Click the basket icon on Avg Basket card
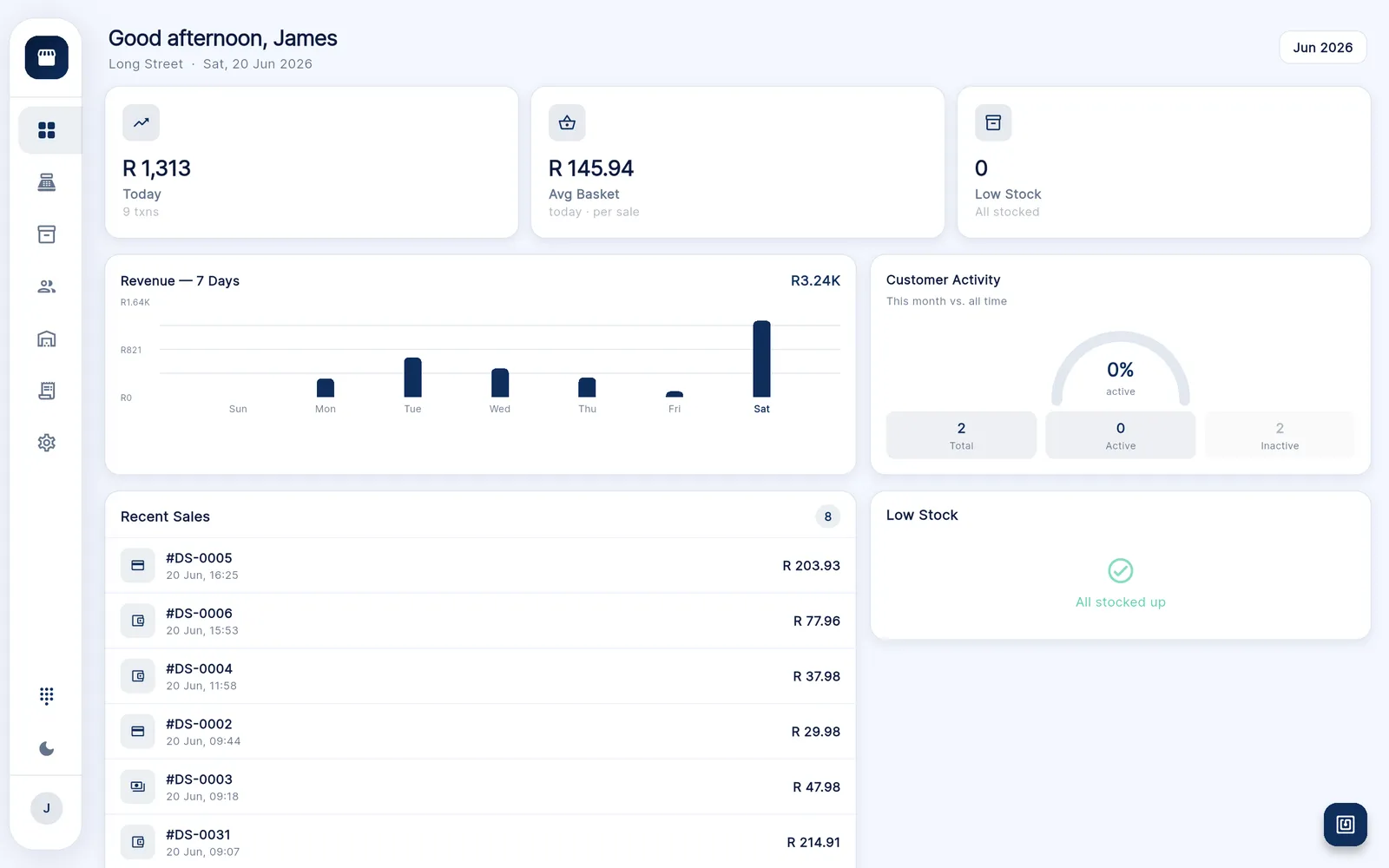1389x868 pixels. (x=567, y=122)
